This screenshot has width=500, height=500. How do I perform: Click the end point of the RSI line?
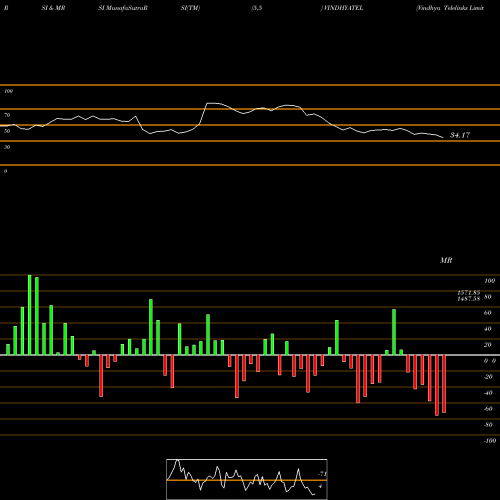[x=443, y=137]
